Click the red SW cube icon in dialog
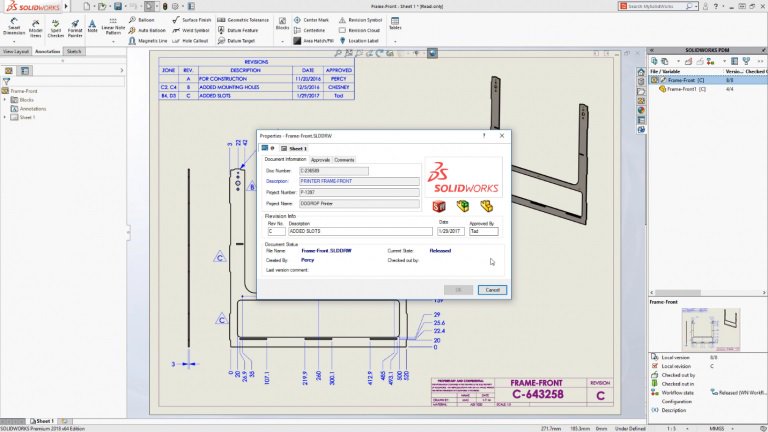768x432 pixels. click(439, 206)
